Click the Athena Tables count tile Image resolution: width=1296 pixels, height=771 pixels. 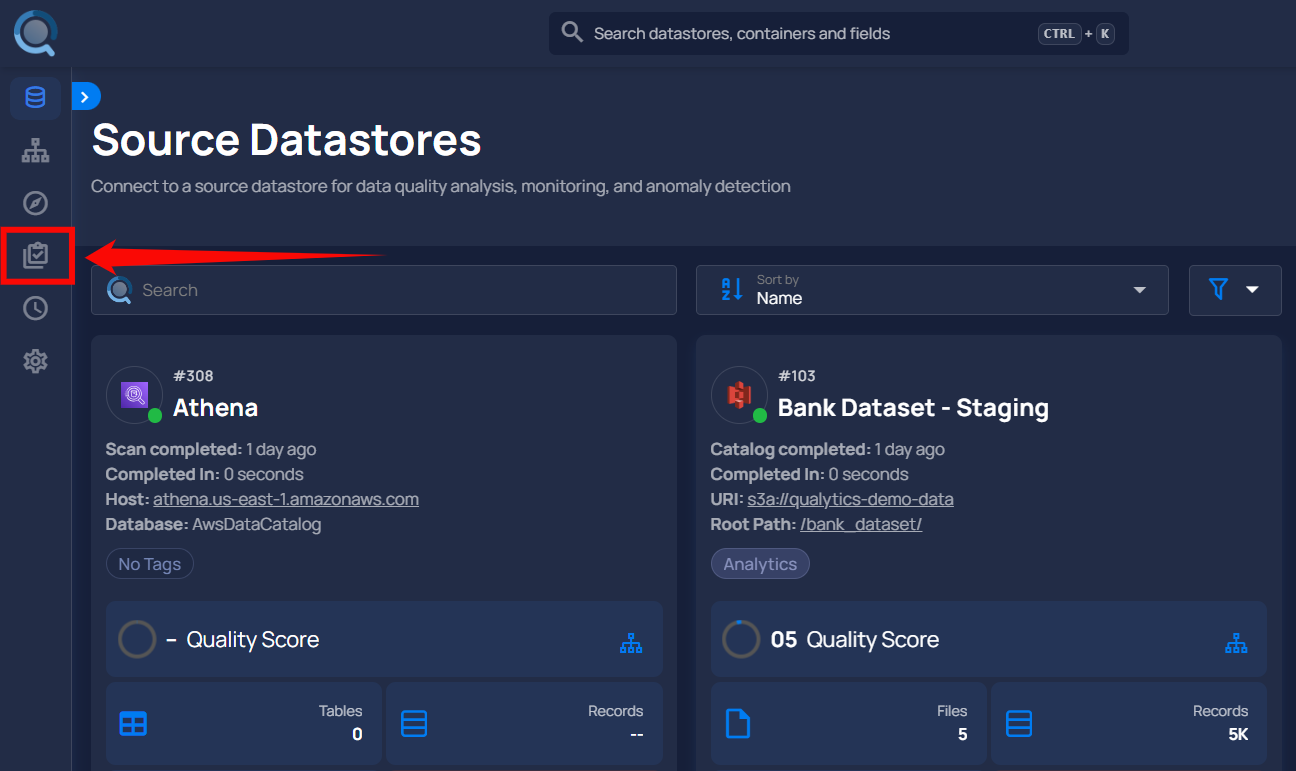(x=244, y=726)
